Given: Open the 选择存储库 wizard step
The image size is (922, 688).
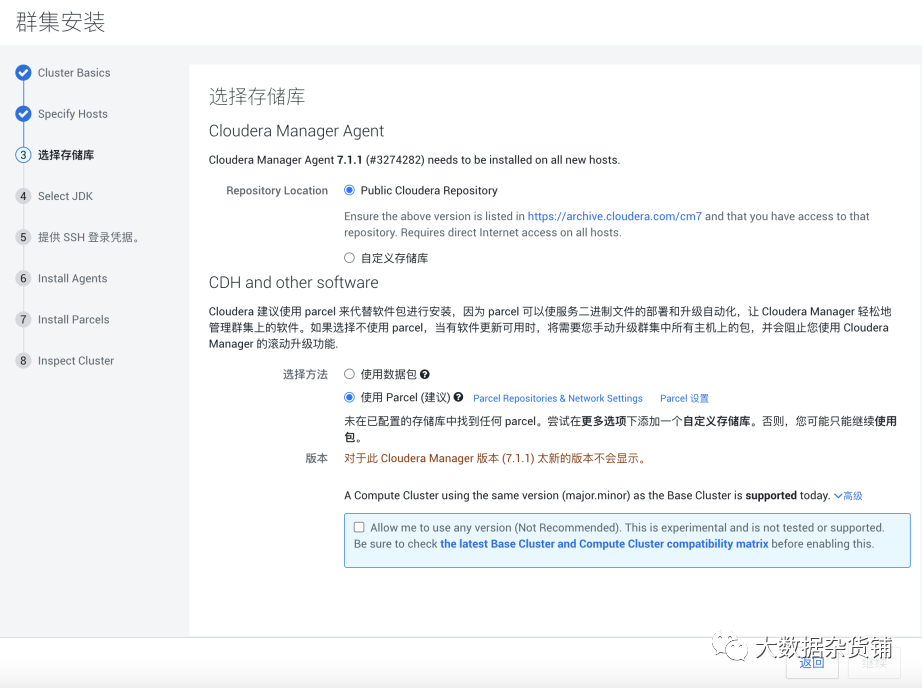Looking at the screenshot, I should [66, 155].
